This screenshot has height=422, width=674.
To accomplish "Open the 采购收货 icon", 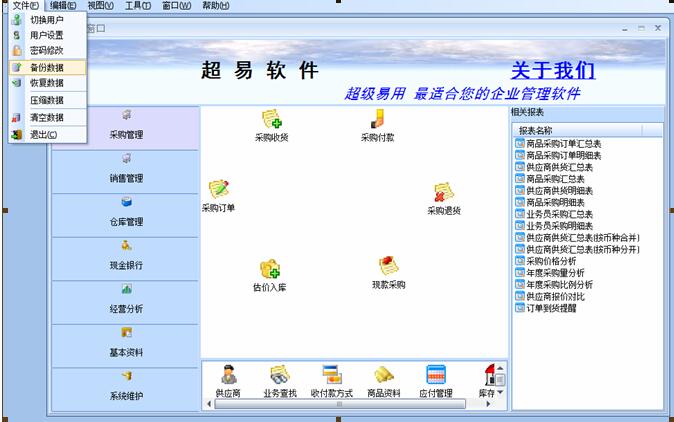I will [272, 120].
